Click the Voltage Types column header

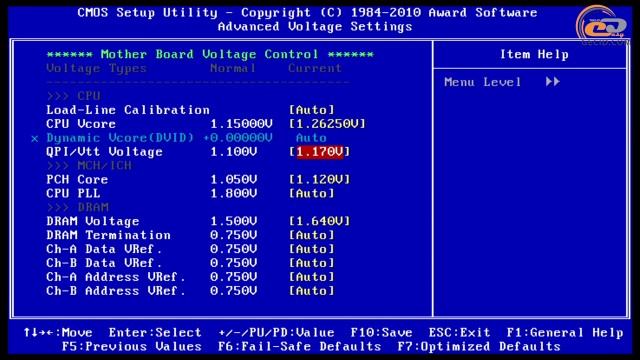click(96, 68)
